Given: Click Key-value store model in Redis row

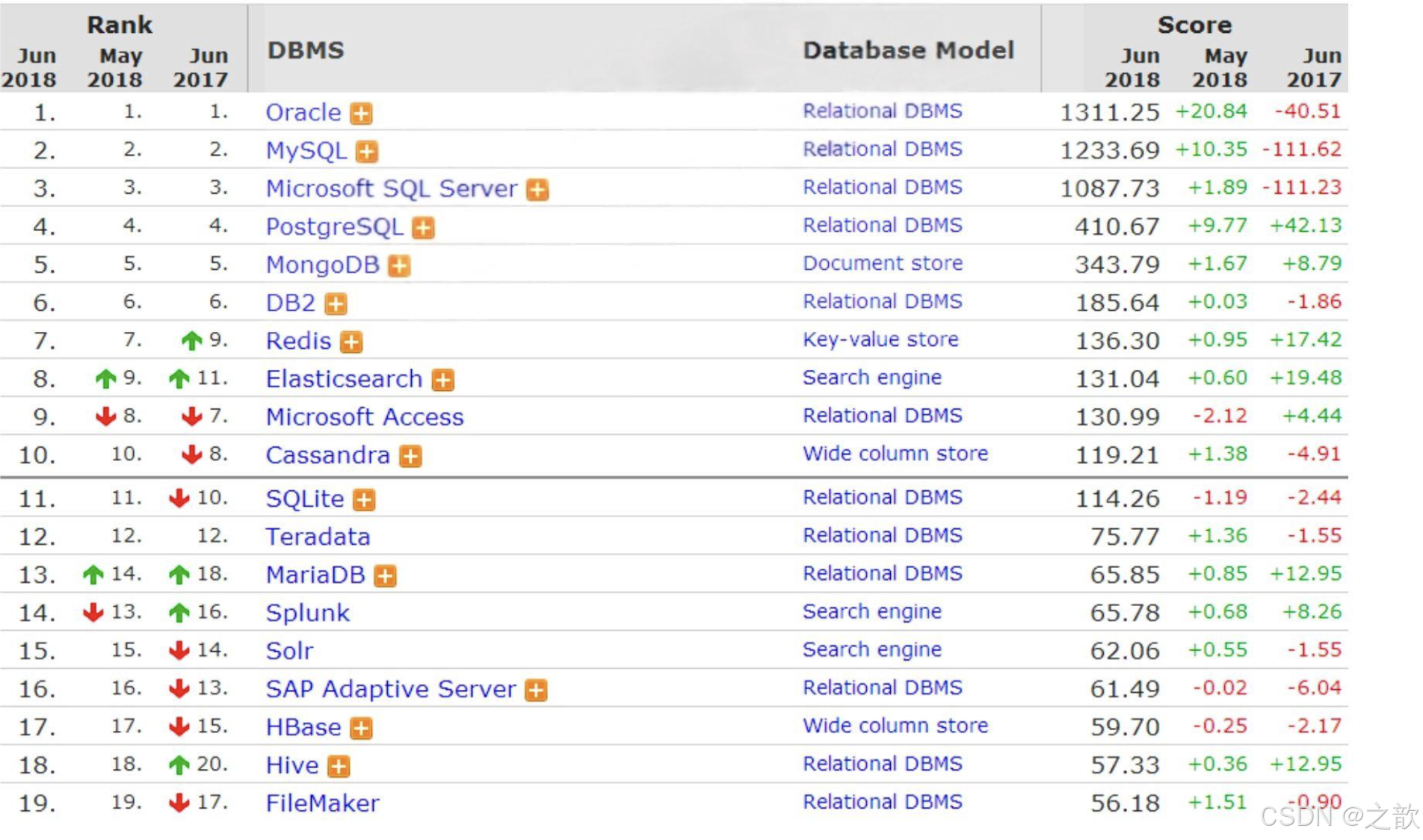Looking at the screenshot, I should 880,340.
